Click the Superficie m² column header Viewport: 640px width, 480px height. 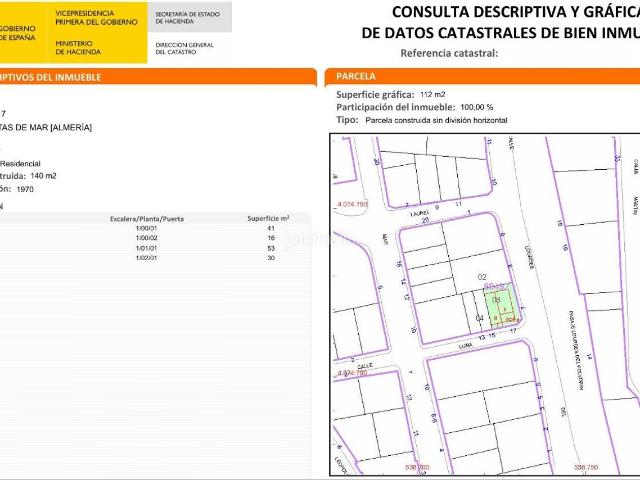(267, 218)
